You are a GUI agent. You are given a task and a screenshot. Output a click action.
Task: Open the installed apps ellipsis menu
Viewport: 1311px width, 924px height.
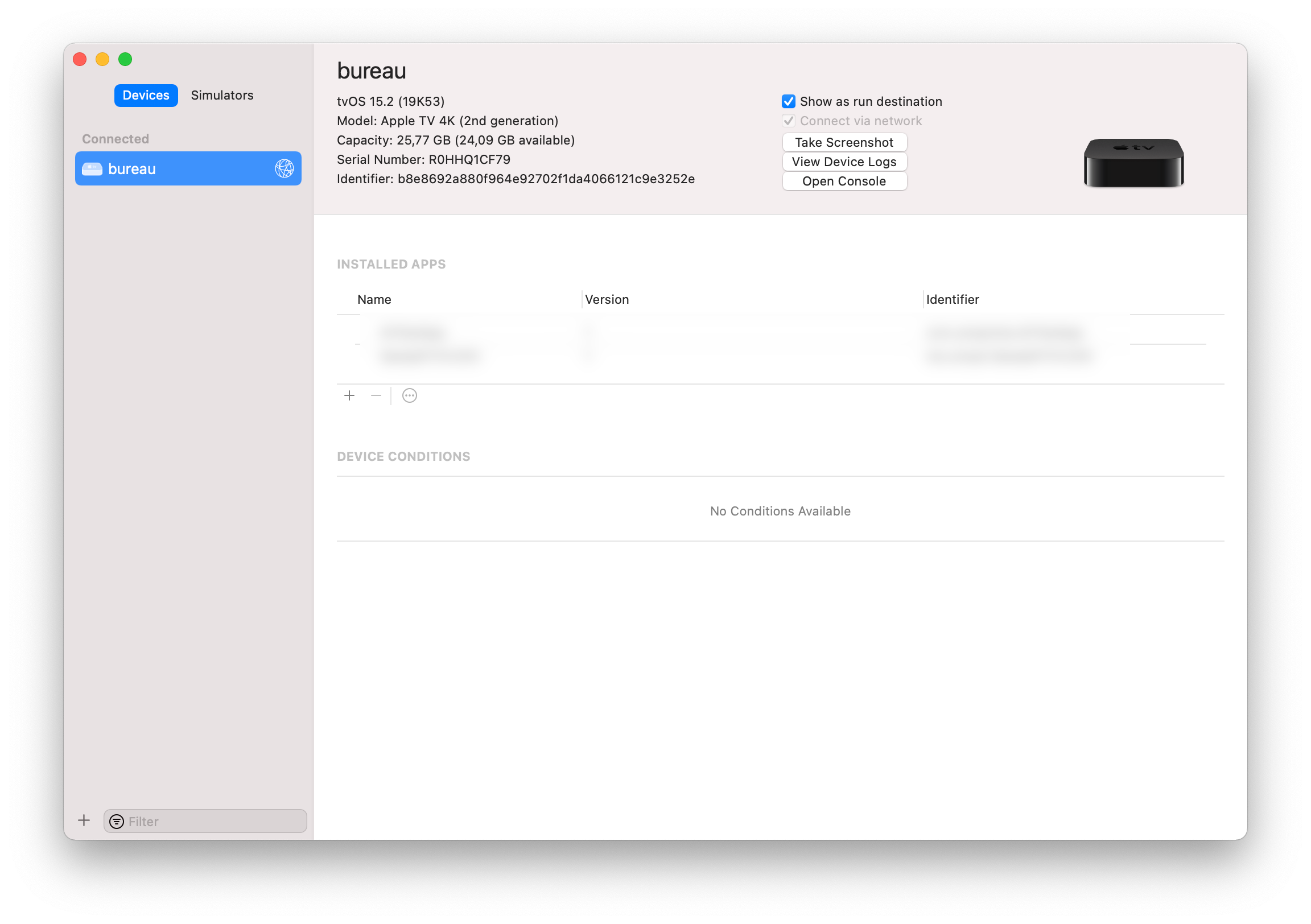(x=409, y=396)
